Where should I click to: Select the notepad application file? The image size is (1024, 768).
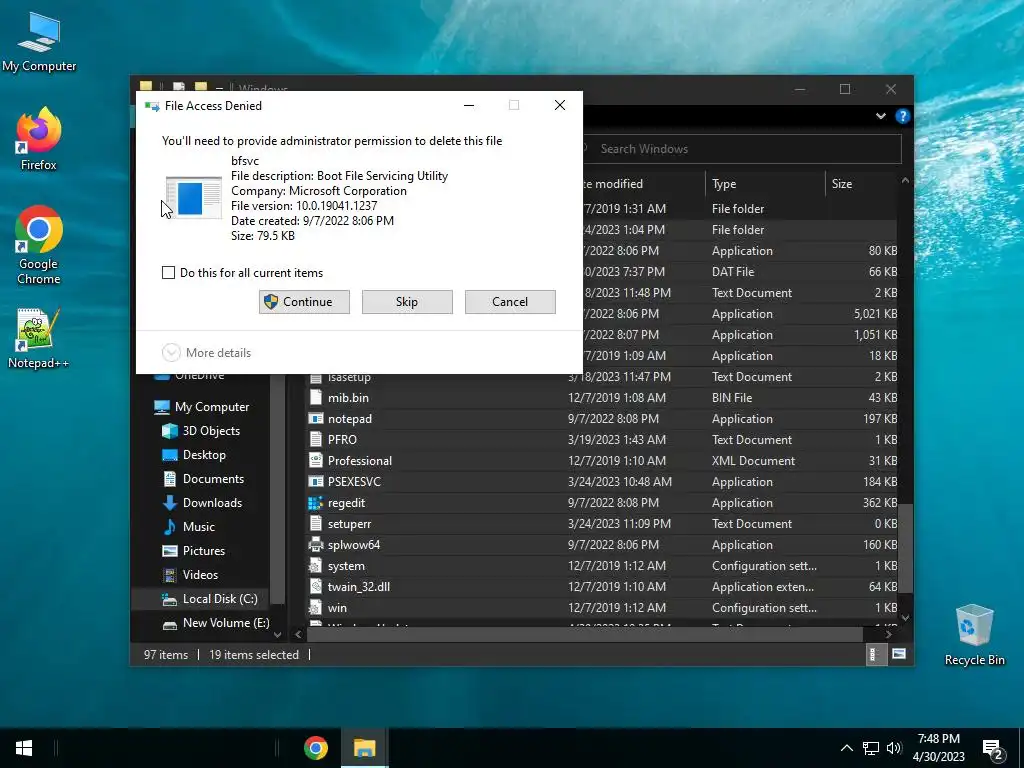pos(601,419)
